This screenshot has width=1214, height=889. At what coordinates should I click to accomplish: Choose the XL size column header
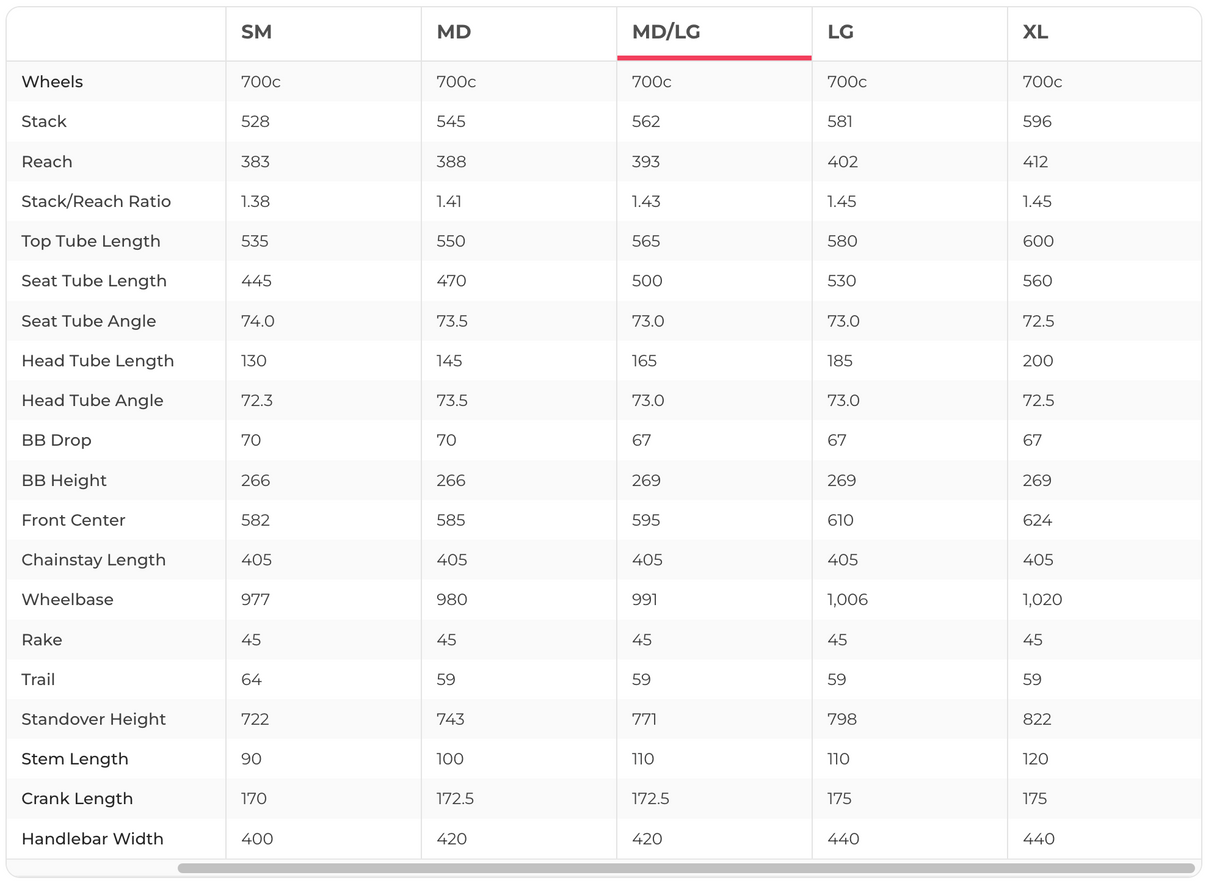point(1035,32)
